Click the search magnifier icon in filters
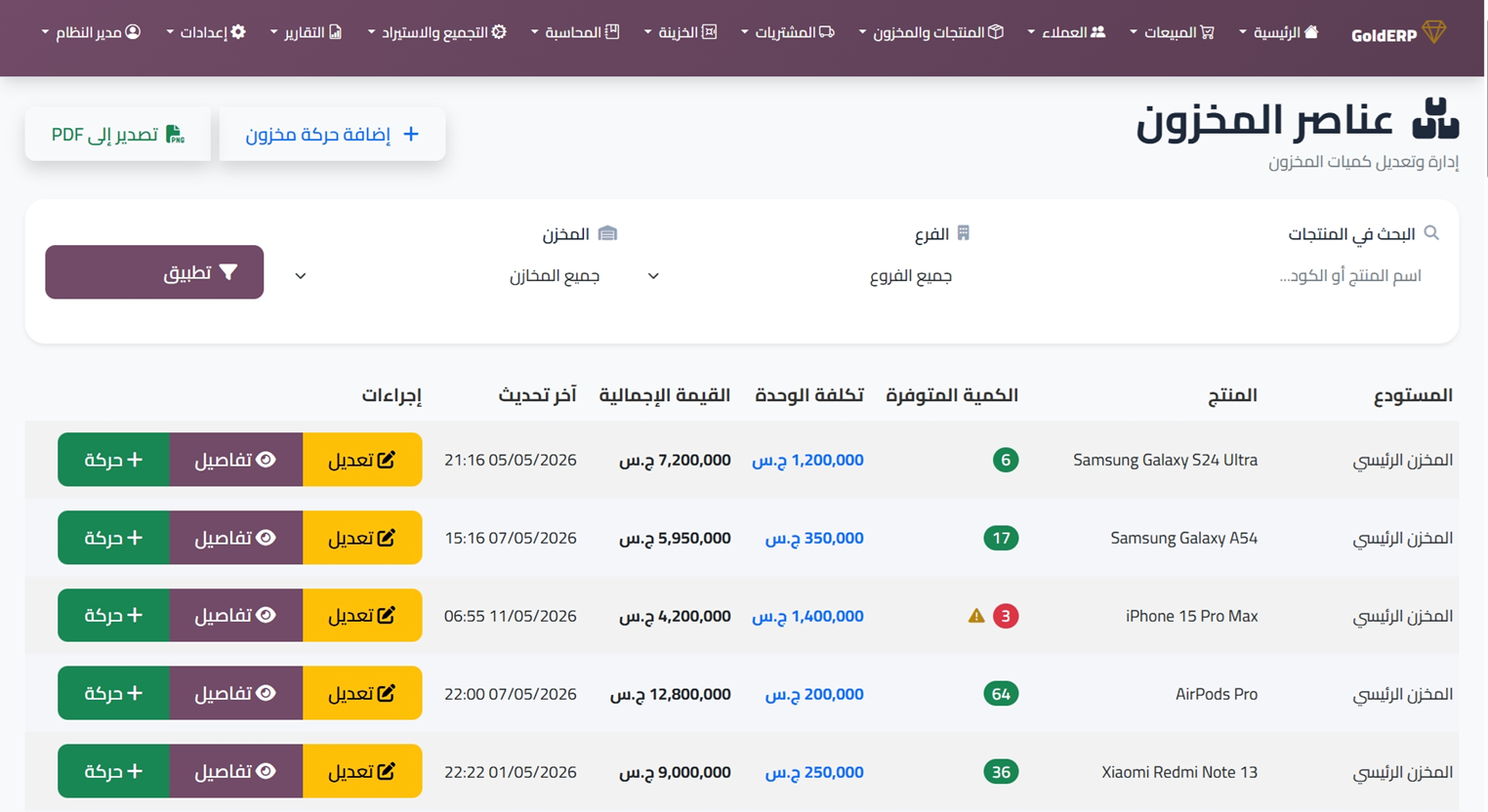1488x812 pixels. pos(1431,233)
